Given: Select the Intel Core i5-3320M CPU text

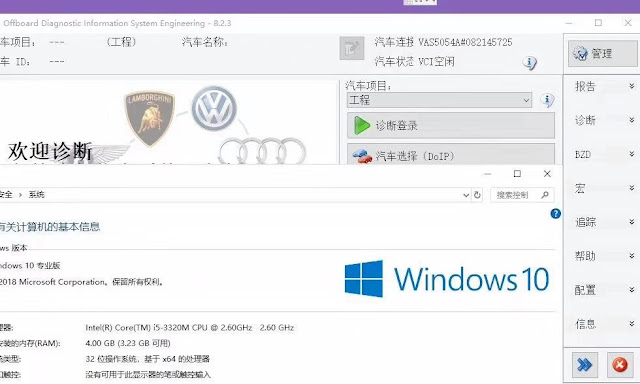Looking at the screenshot, I should coord(189,327).
